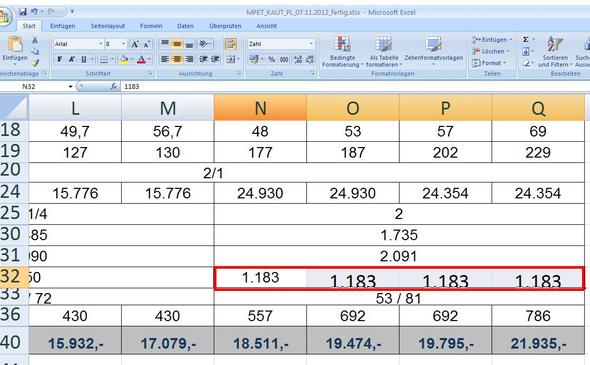Click the red font color icon
The height and width of the screenshot is (365, 590).
(x=141, y=59)
